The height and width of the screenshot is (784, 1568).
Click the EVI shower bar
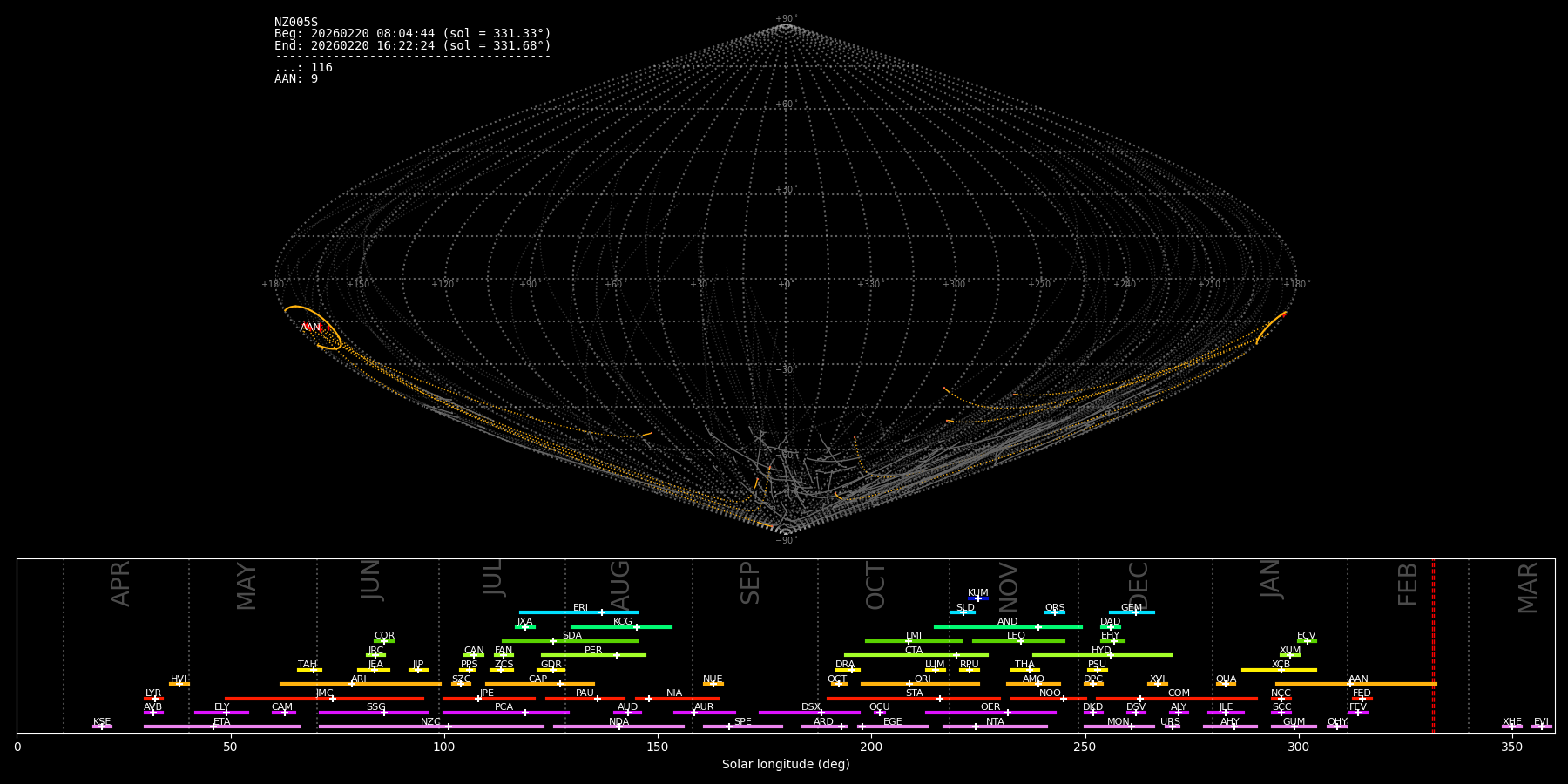pyautogui.click(x=1542, y=727)
